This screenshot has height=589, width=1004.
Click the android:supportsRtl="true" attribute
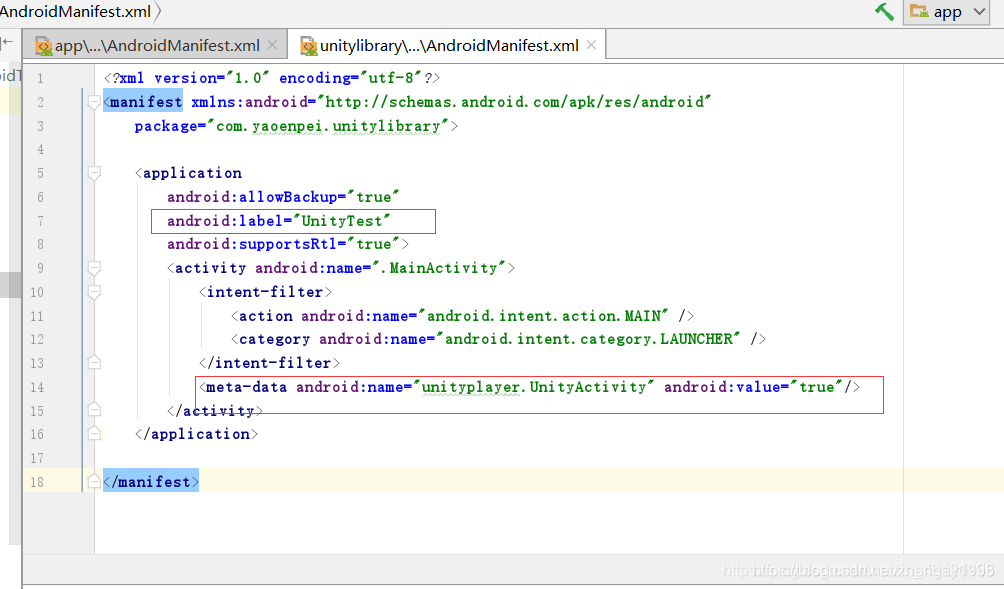tap(283, 244)
